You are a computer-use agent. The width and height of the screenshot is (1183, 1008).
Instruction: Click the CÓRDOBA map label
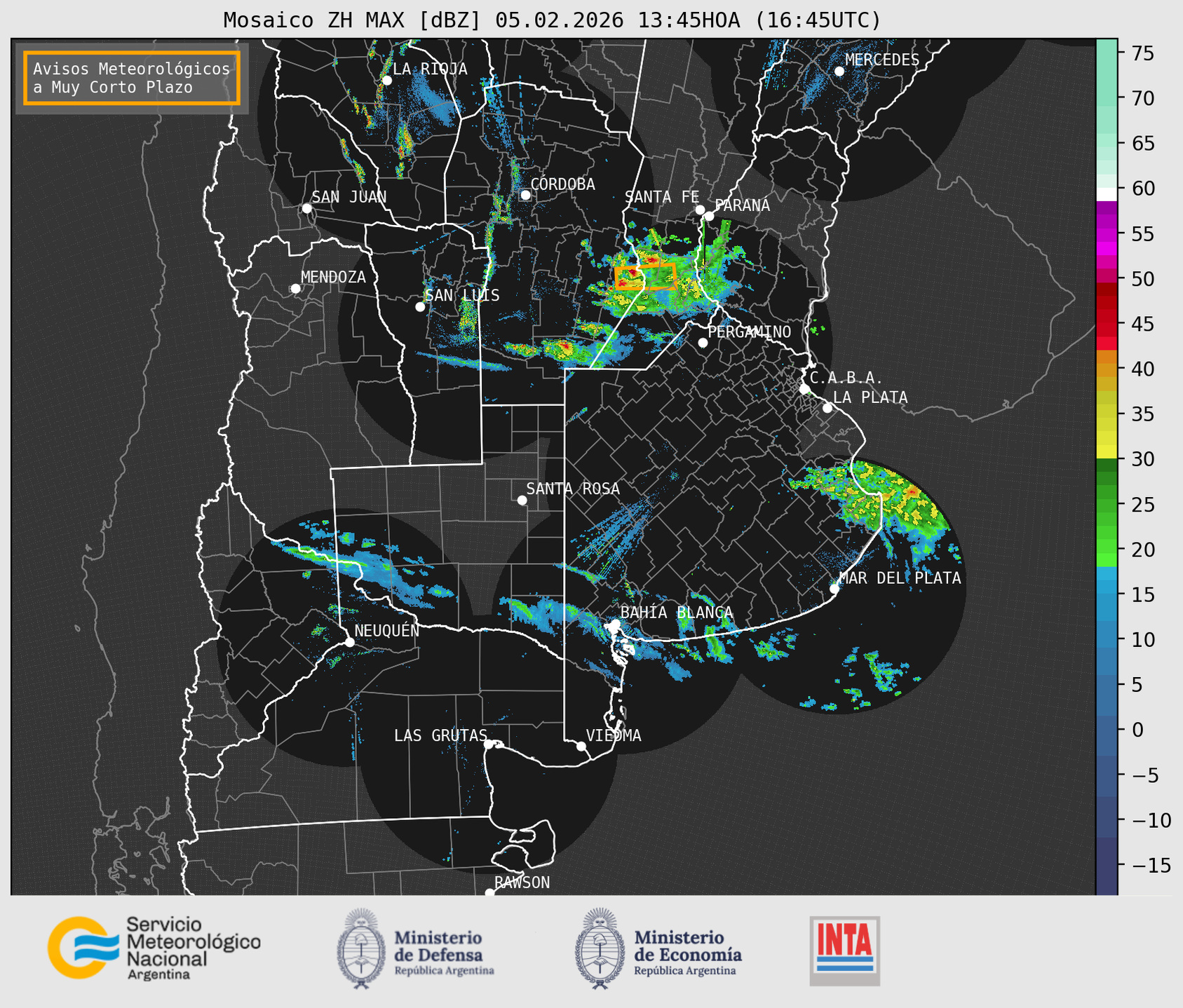pos(562,184)
